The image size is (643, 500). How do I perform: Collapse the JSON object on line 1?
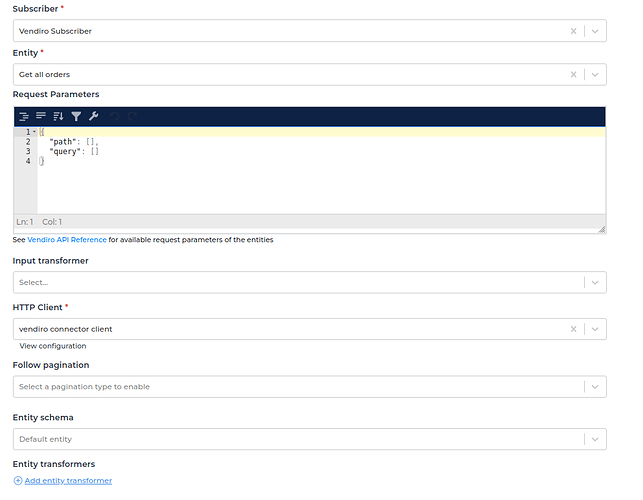tap(34, 132)
